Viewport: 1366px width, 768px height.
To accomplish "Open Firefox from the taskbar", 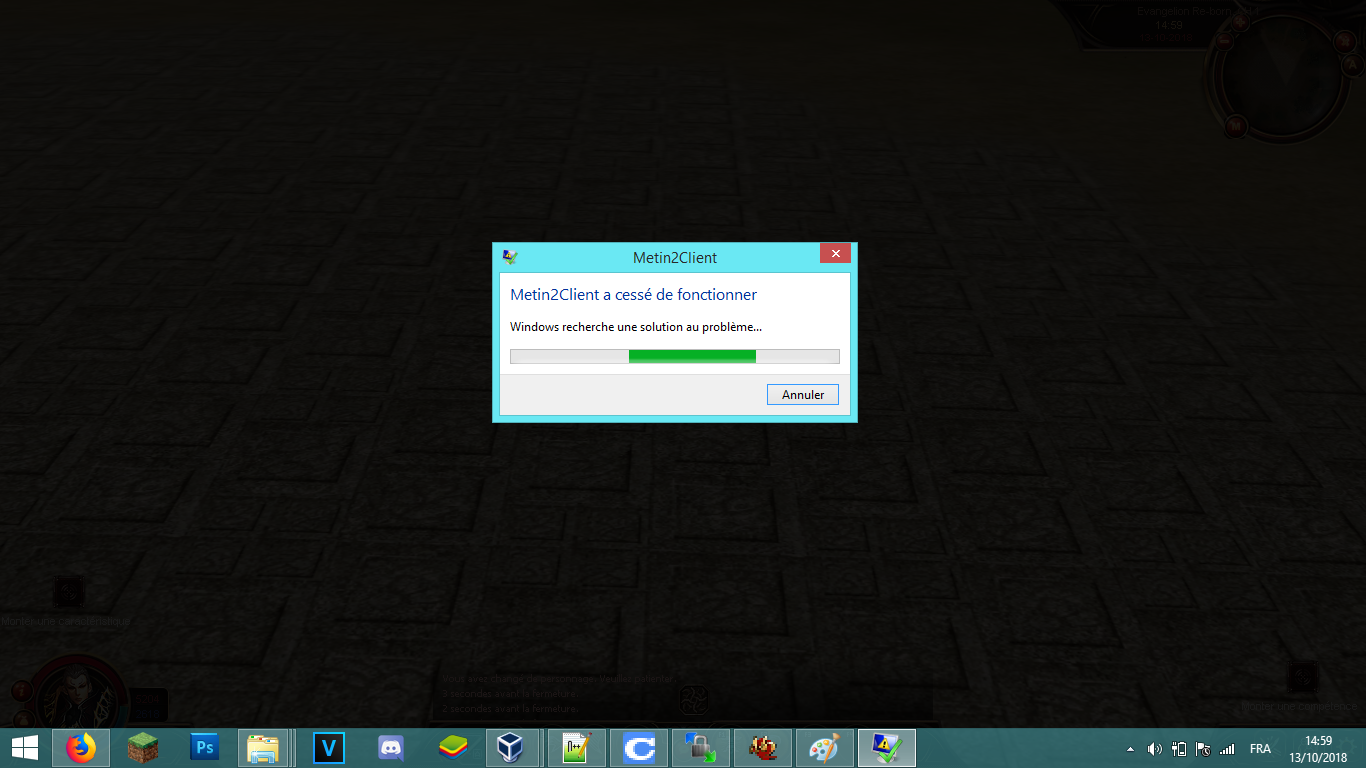I will coord(81,748).
